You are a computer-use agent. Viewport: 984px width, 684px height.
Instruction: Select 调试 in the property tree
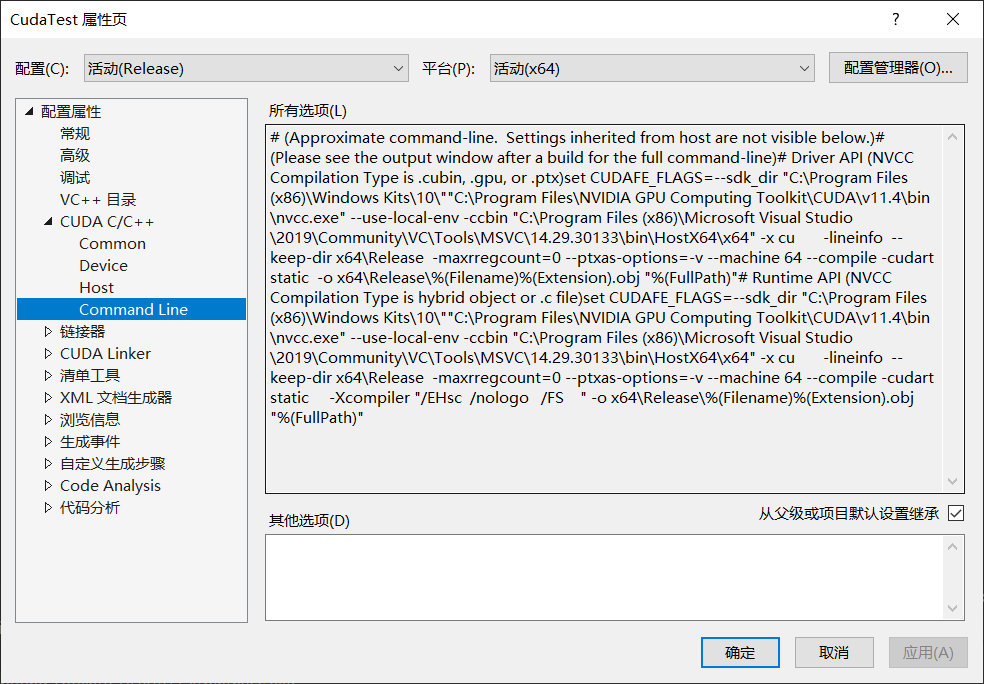(x=75, y=178)
